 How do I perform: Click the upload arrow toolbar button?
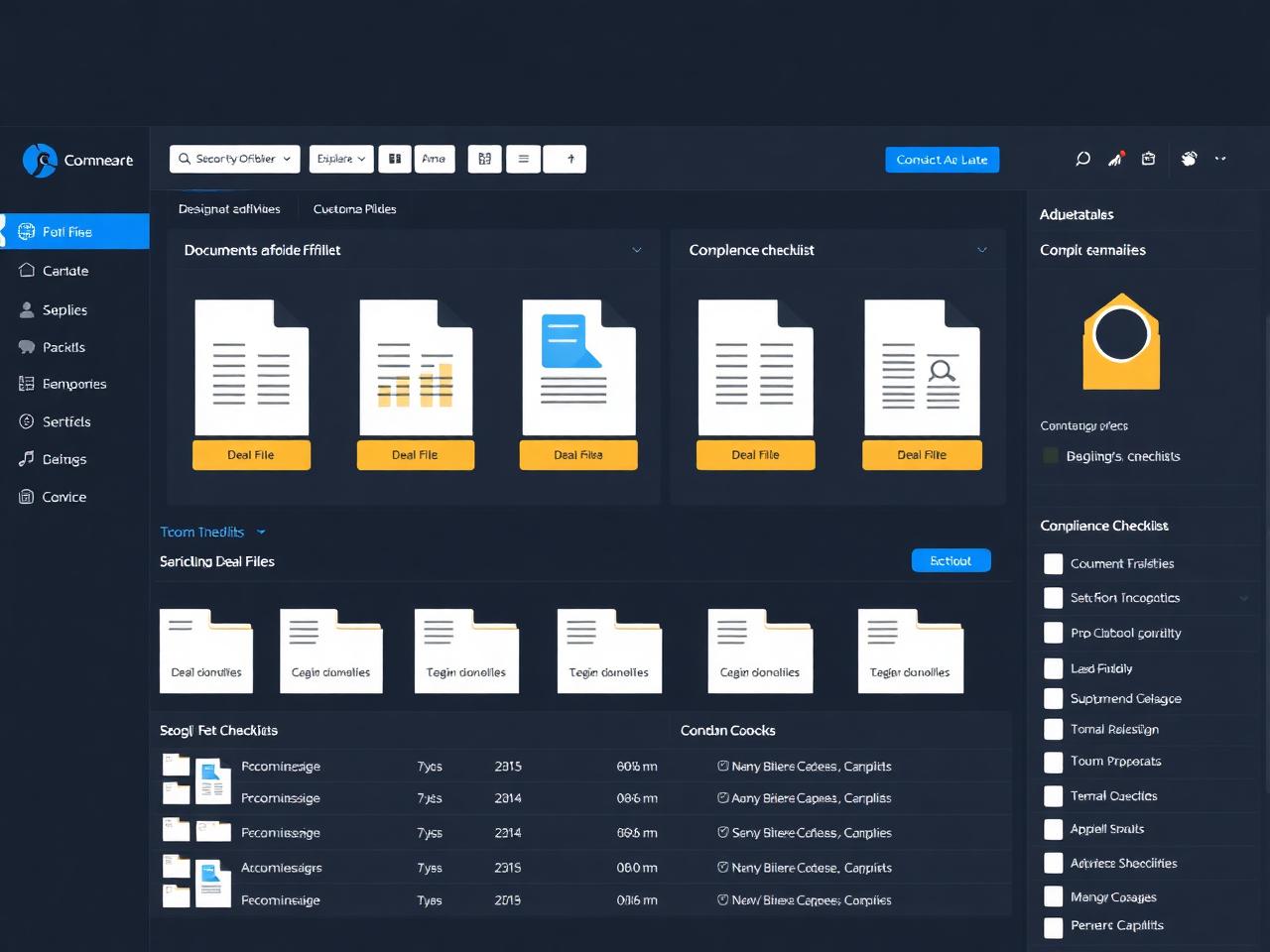(566, 159)
